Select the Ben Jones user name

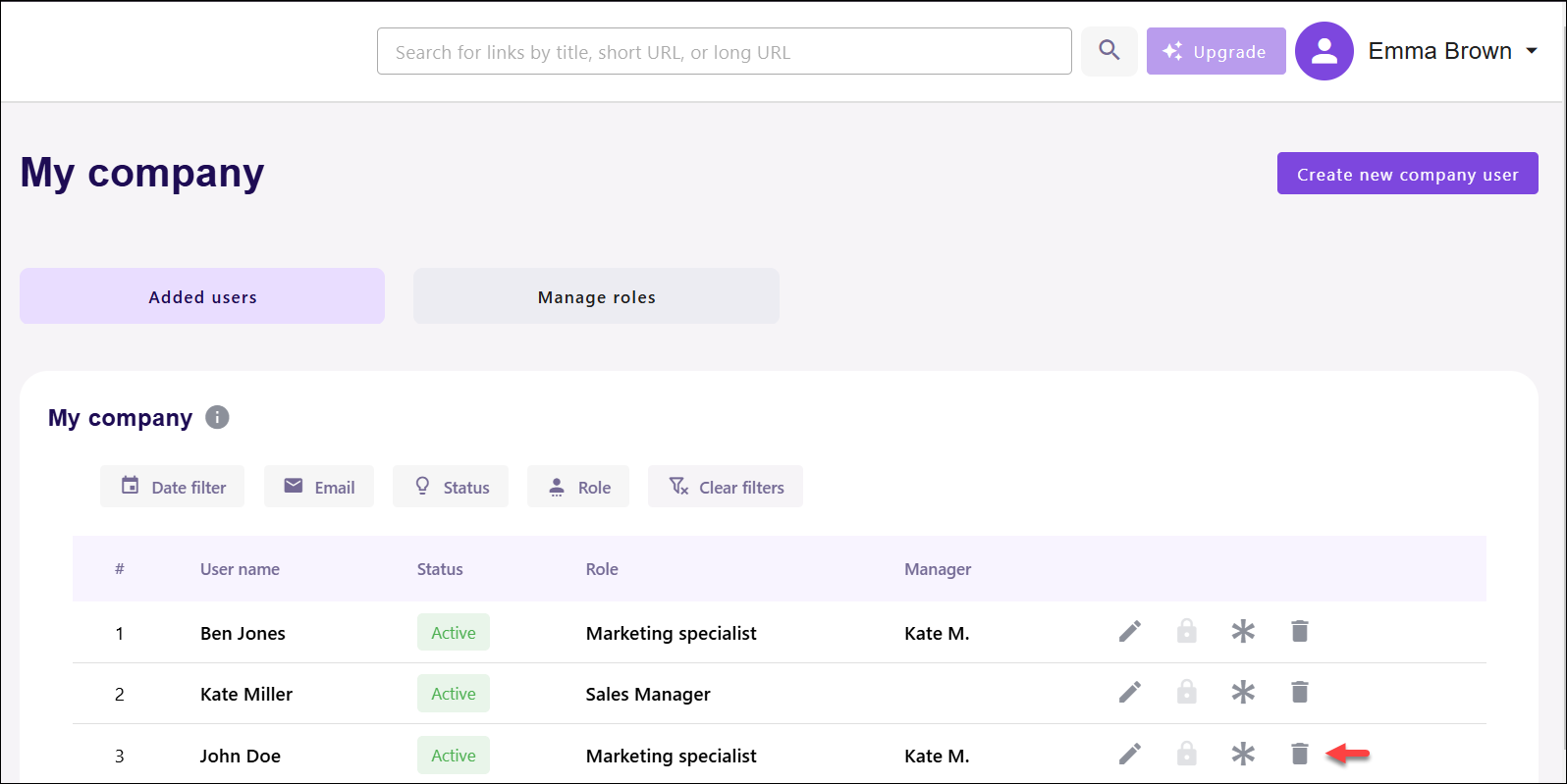[243, 633]
